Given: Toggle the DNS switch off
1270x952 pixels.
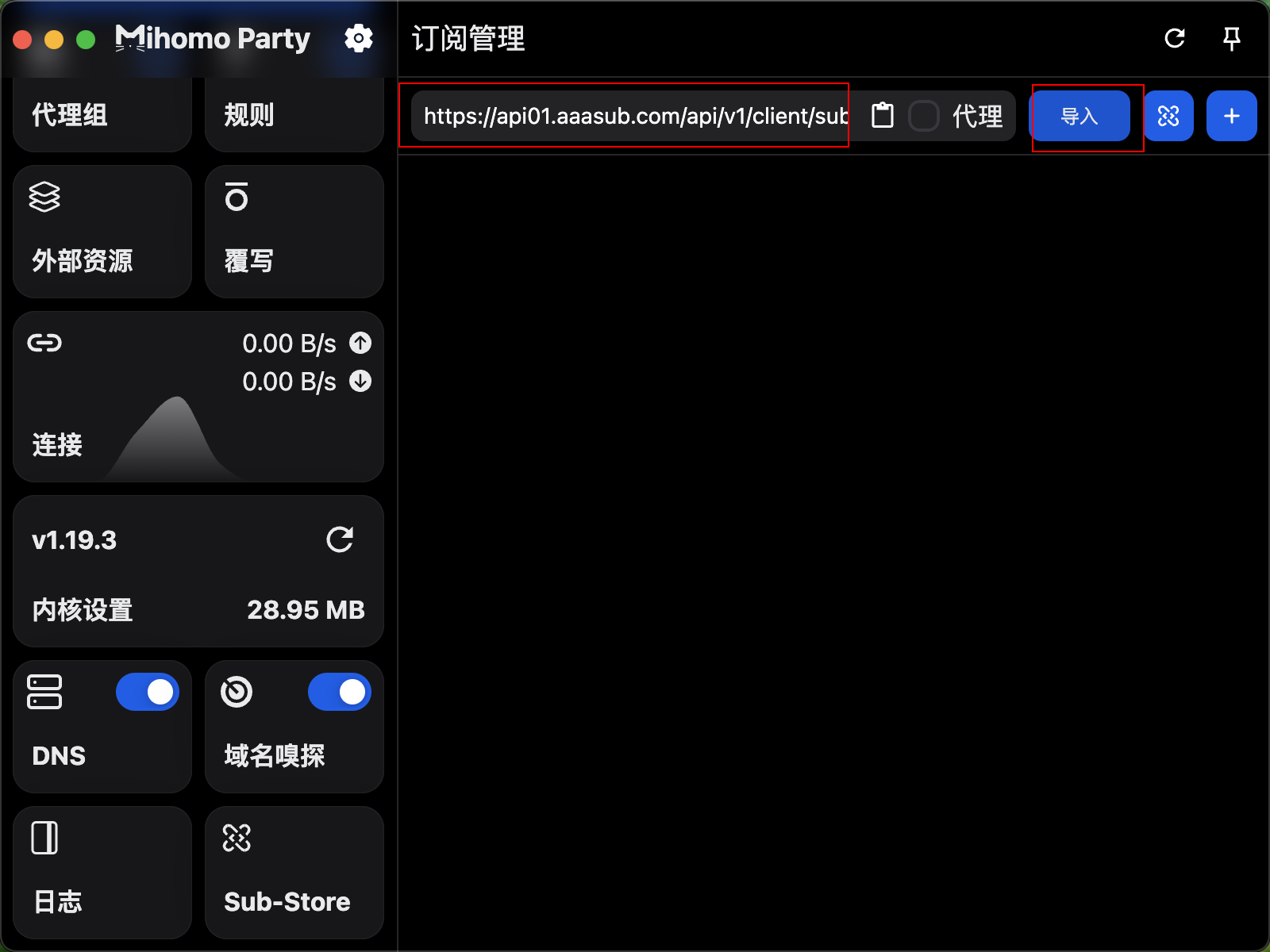Looking at the screenshot, I should pos(148,692).
